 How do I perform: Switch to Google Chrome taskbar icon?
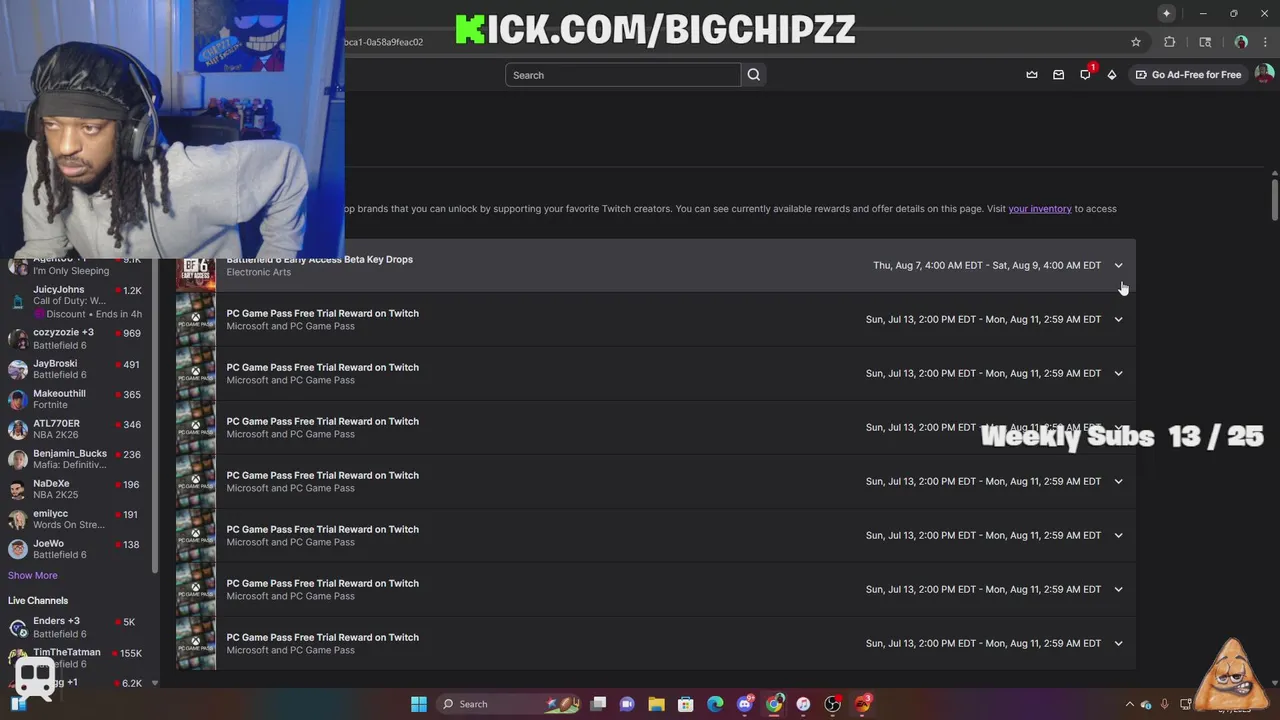pyautogui.click(x=774, y=704)
